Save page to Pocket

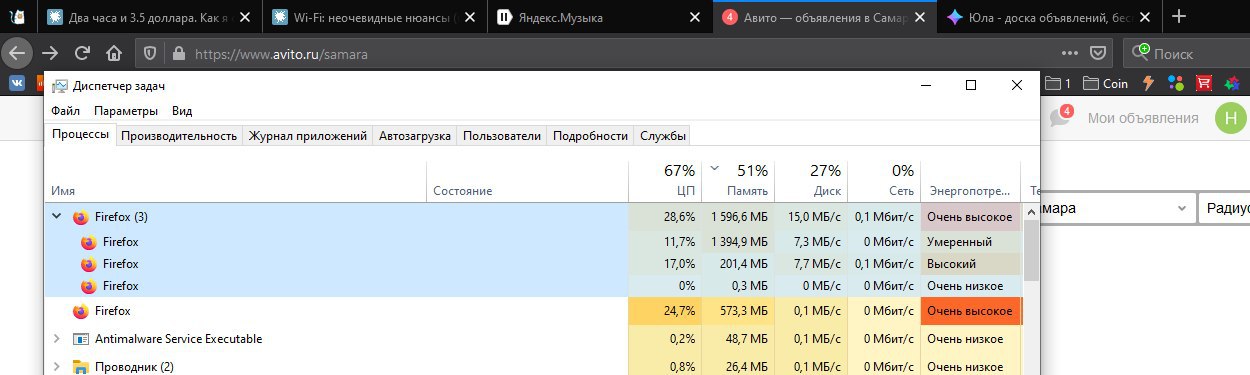1098,53
